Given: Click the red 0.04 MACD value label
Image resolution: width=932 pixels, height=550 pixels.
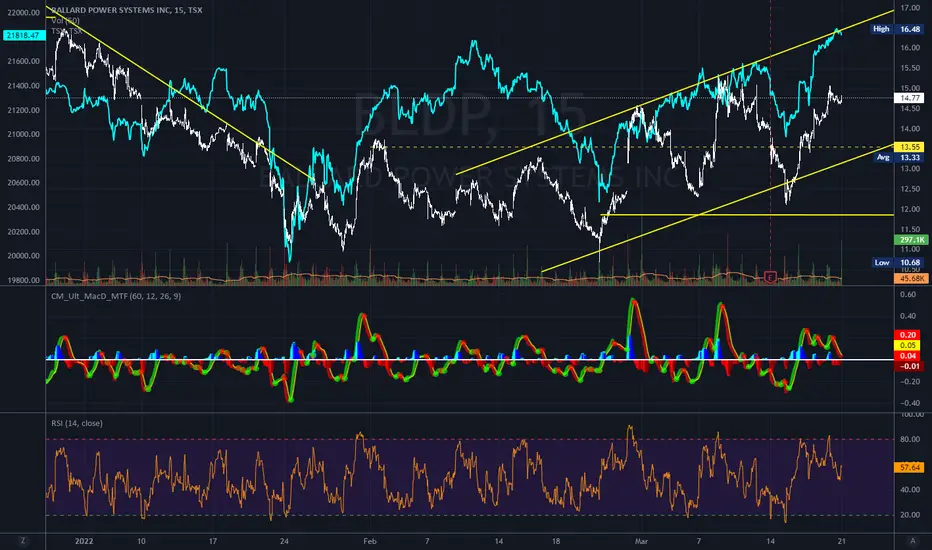Looking at the screenshot, I should click(x=909, y=356).
